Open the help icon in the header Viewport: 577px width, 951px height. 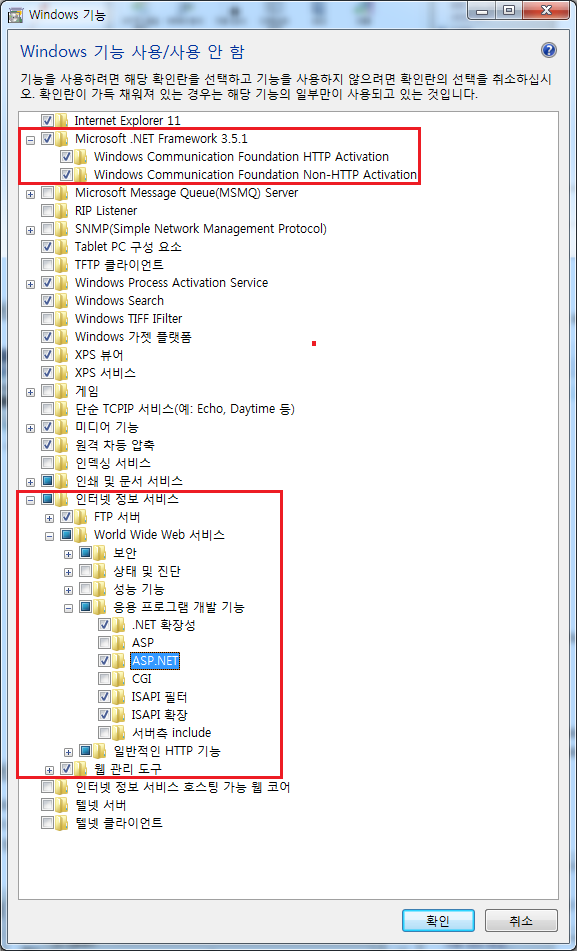click(548, 50)
